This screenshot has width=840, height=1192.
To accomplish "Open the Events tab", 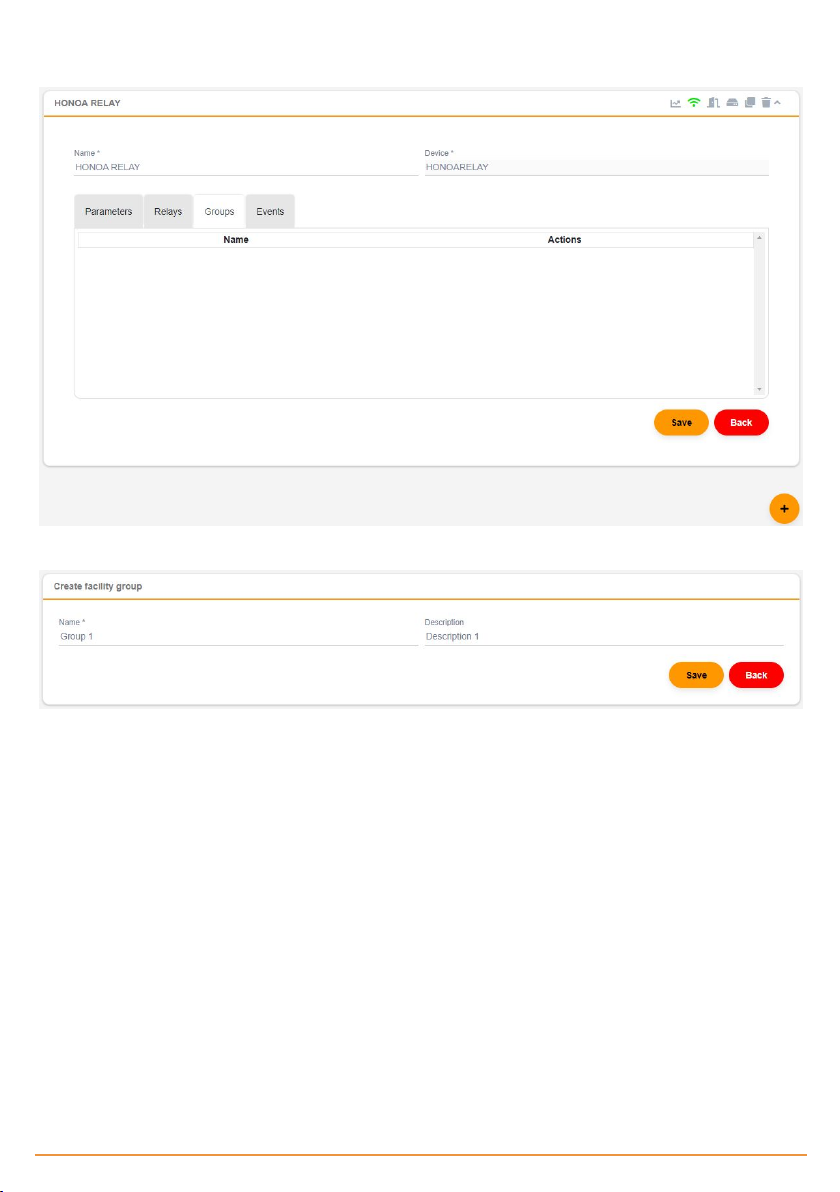I will click(270, 211).
